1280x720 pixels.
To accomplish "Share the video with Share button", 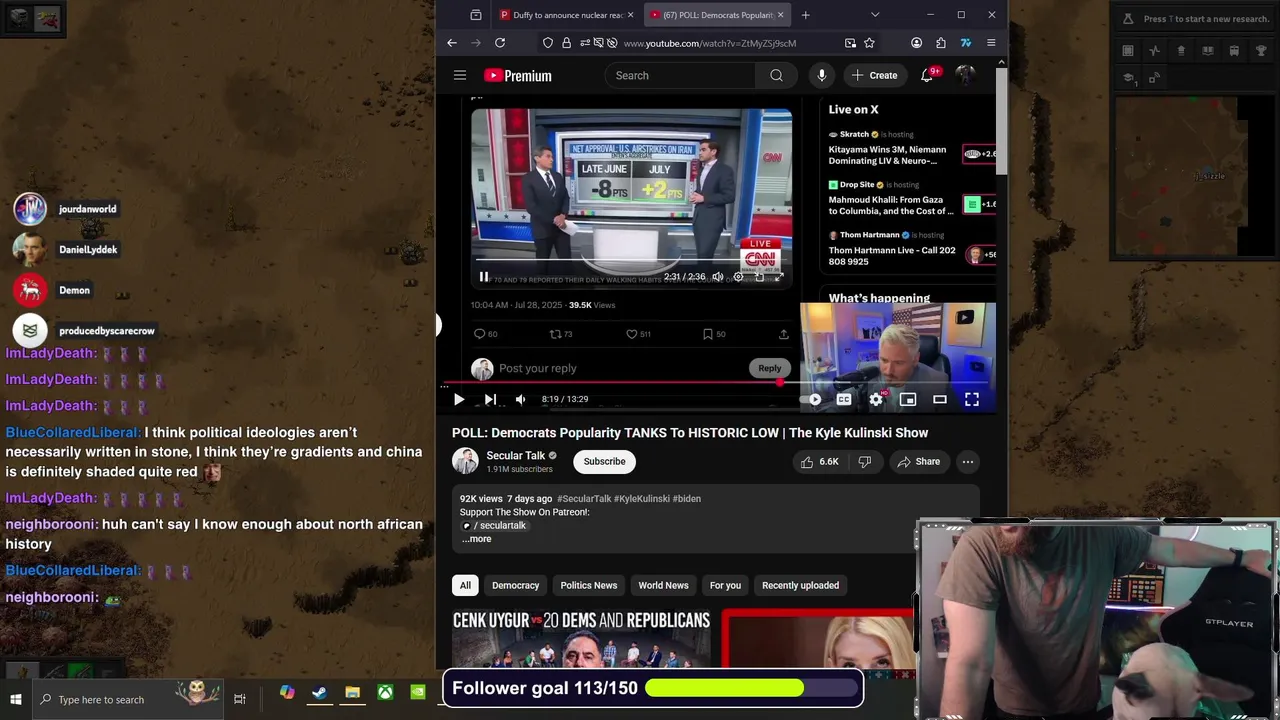I will click(918, 462).
